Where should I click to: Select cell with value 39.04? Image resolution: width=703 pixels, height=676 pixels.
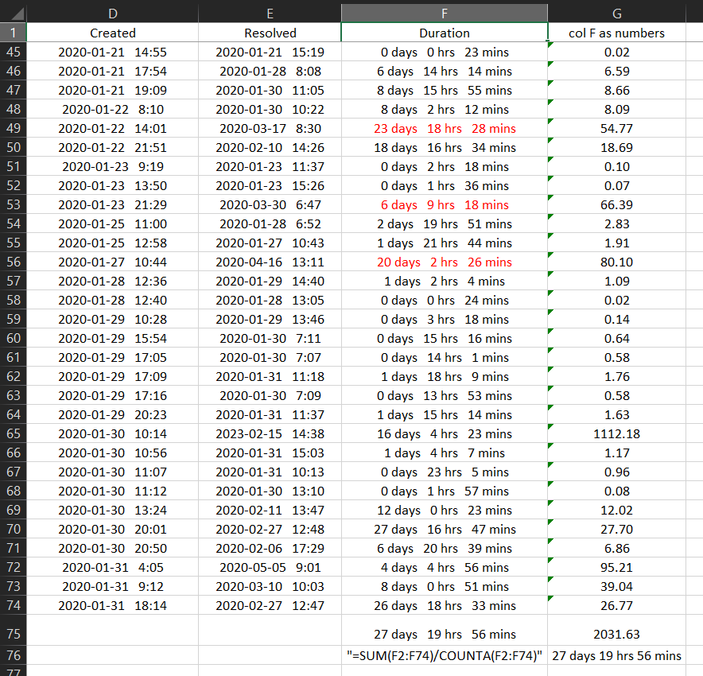pos(616,586)
